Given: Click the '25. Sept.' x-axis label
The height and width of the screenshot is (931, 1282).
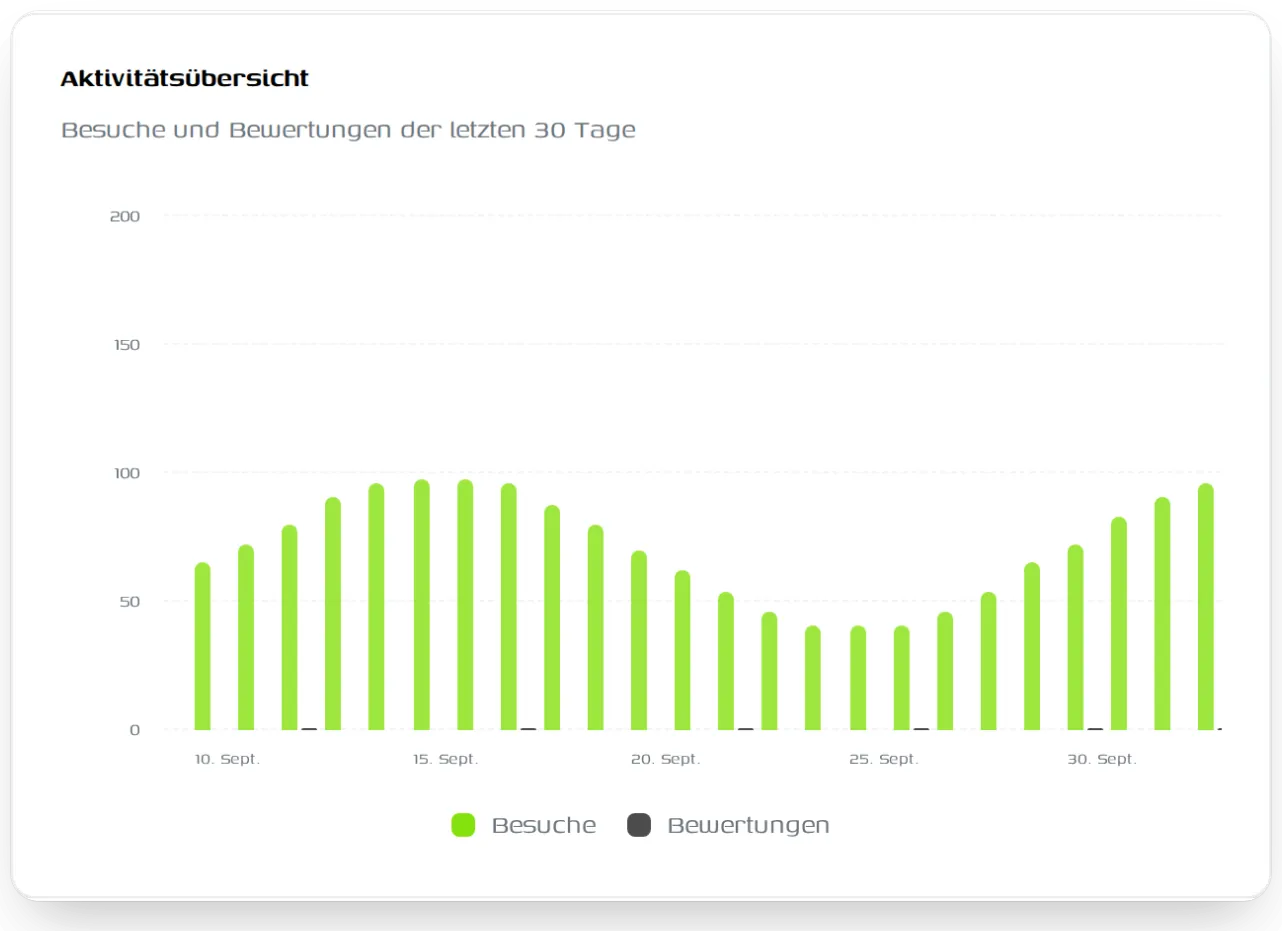Looking at the screenshot, I should [x=884, y=760].
